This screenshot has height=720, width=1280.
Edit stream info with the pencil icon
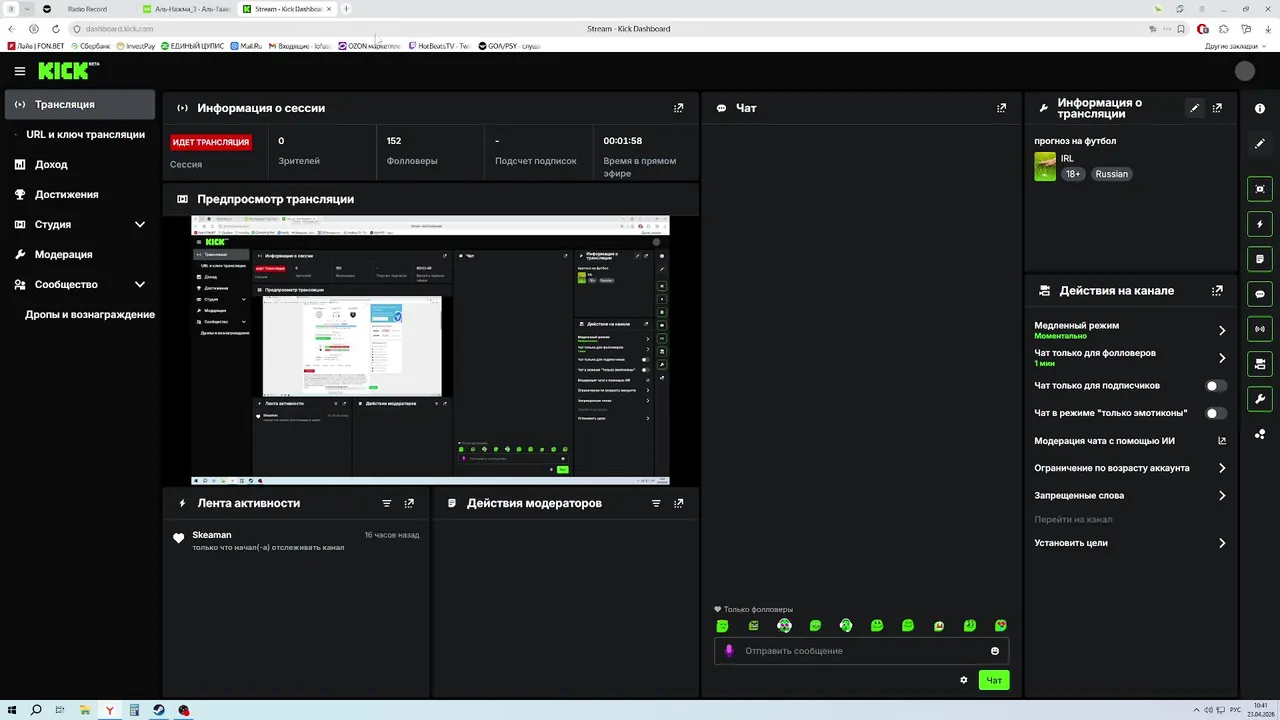(1195, 108)
